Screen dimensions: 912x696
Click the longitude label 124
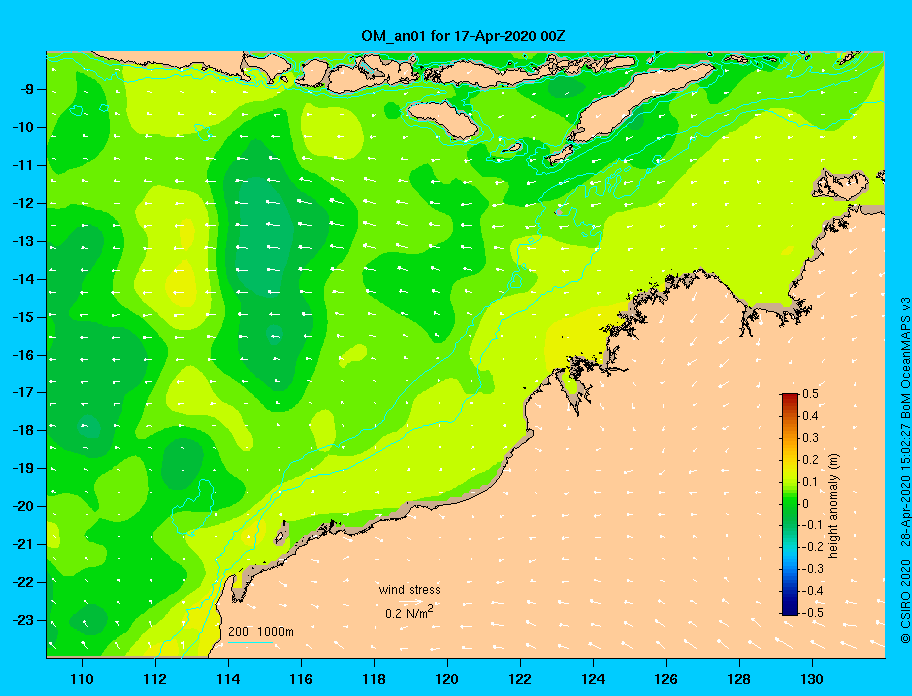click(593, 679)
